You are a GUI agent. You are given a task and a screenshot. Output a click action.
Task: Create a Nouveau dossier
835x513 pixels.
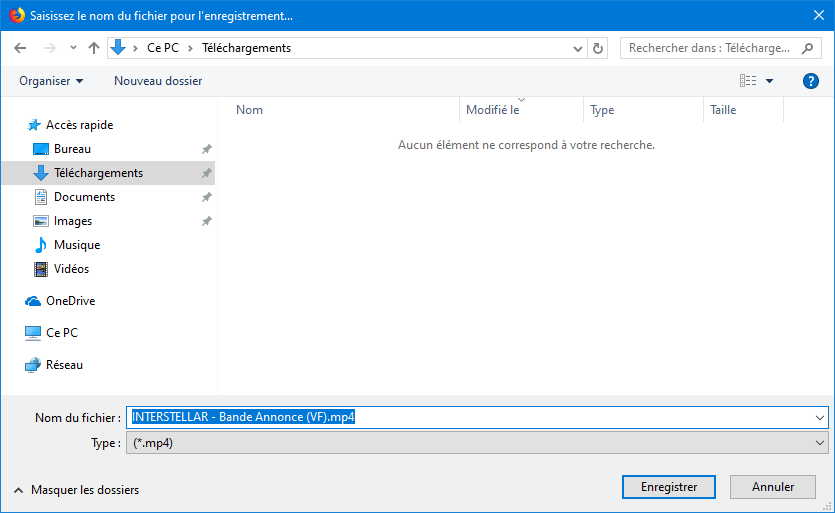click(x=158, y=81)
